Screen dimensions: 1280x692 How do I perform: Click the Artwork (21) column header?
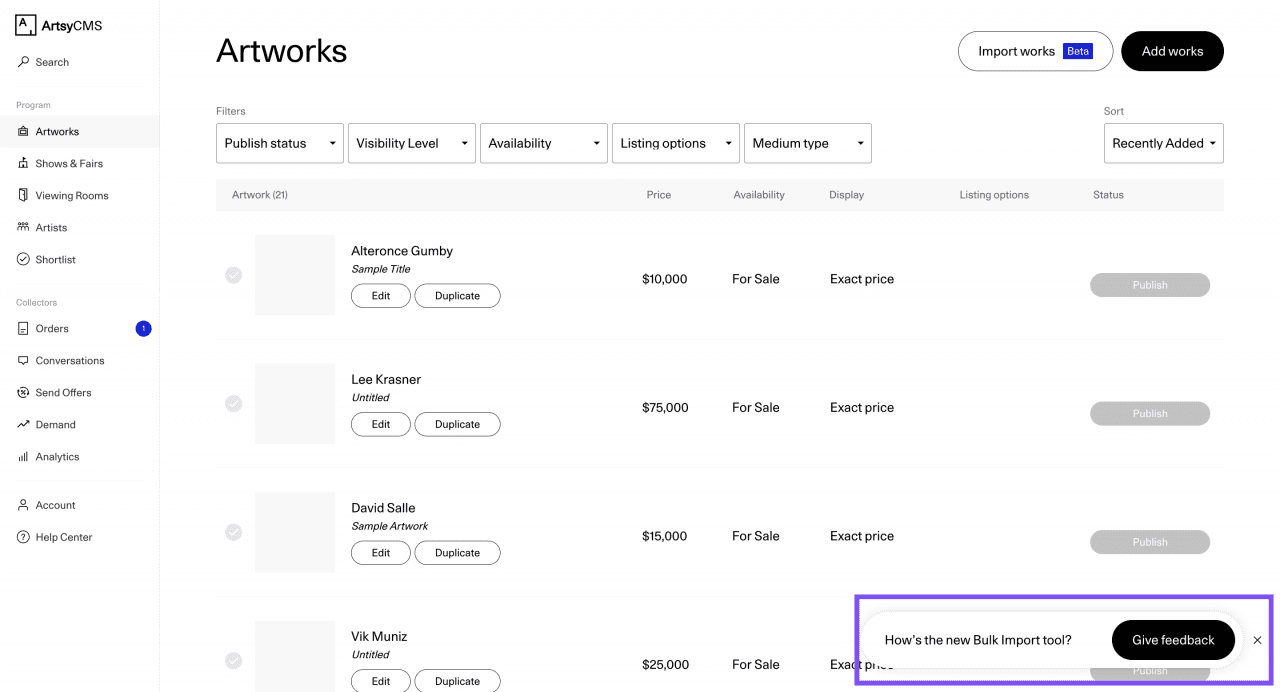point(260,195)
